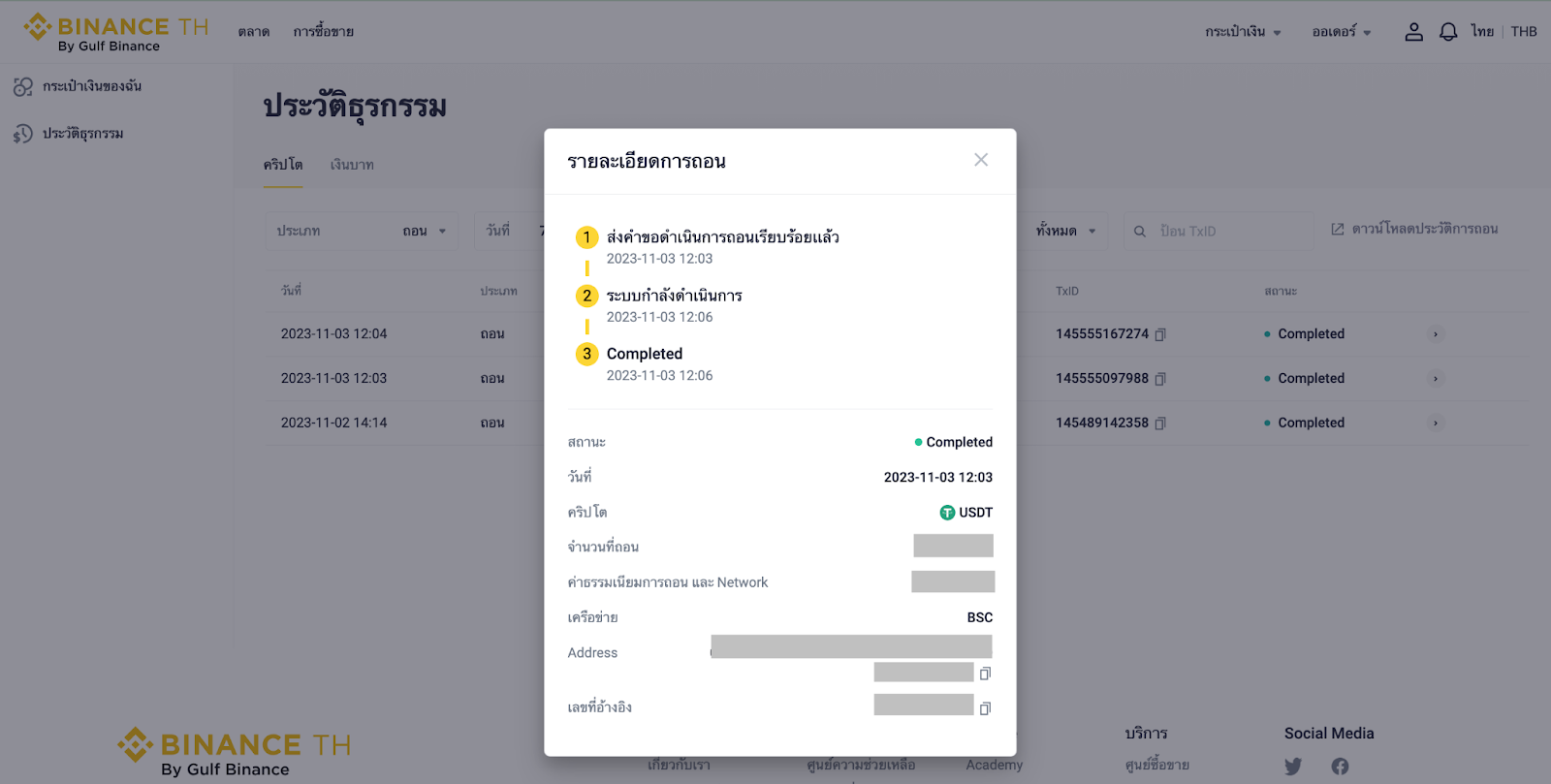Screen dimensions: 1551x784
Task: Copy the reference number in dialog
Action: 985,708
